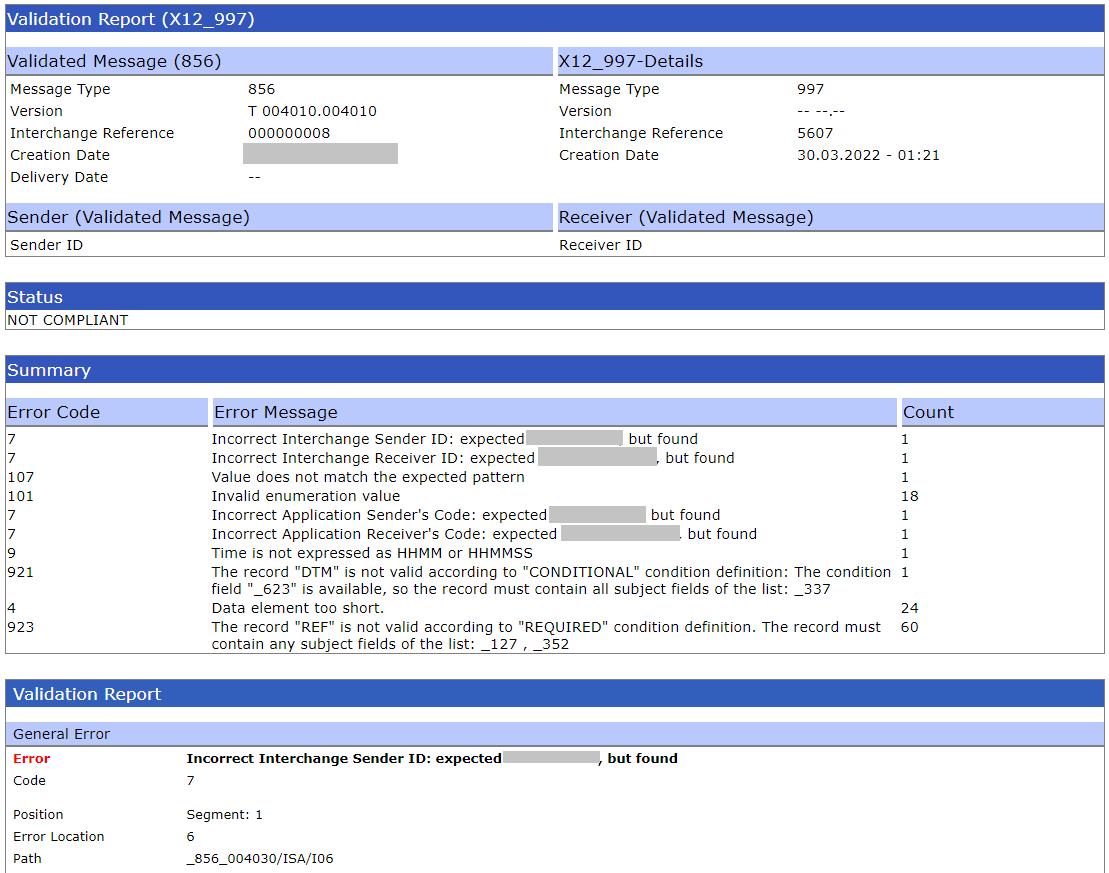Click the "Validation Report (X12_997)" title bar

click(x=131, y=20)
